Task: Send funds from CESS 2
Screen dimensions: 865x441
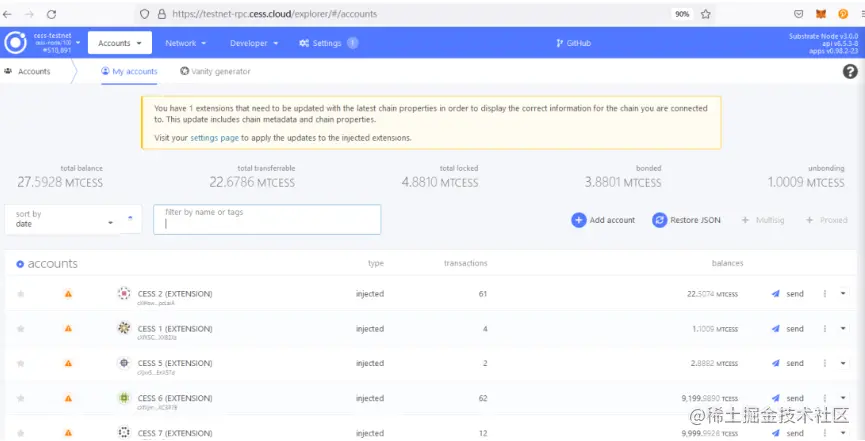Action: click(788, 294)
